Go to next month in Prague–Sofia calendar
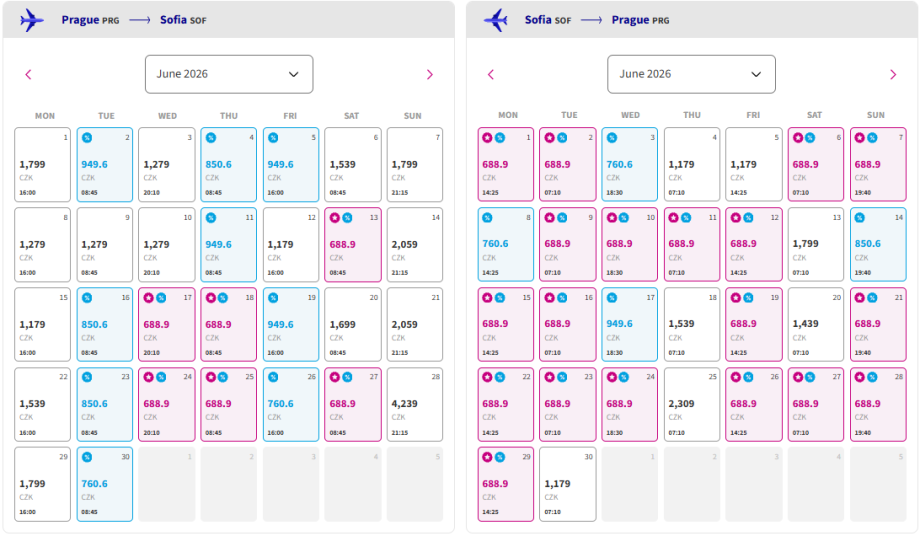Viewport: 920px width, 536px height. click(430, 74)
